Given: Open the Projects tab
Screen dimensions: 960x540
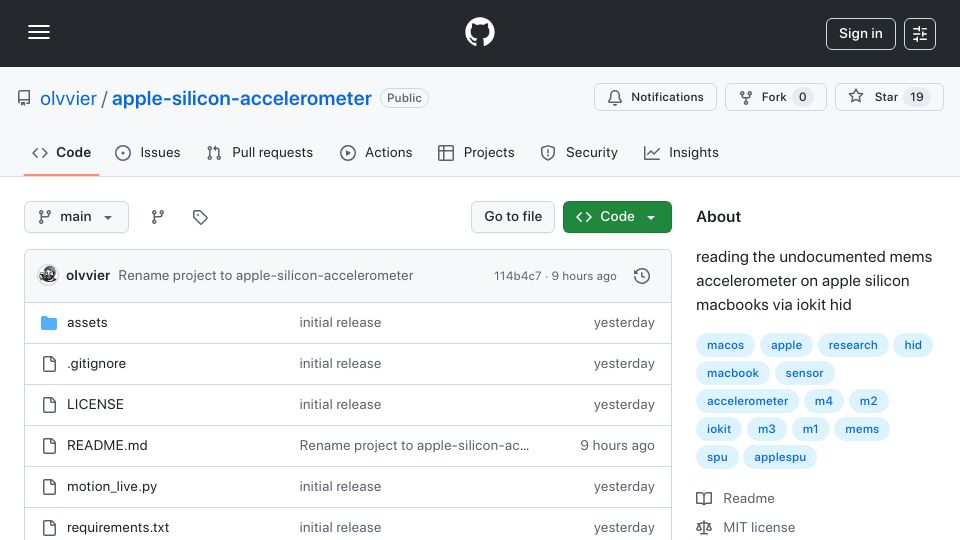Looking at the screenshot, I should (476, 152).
